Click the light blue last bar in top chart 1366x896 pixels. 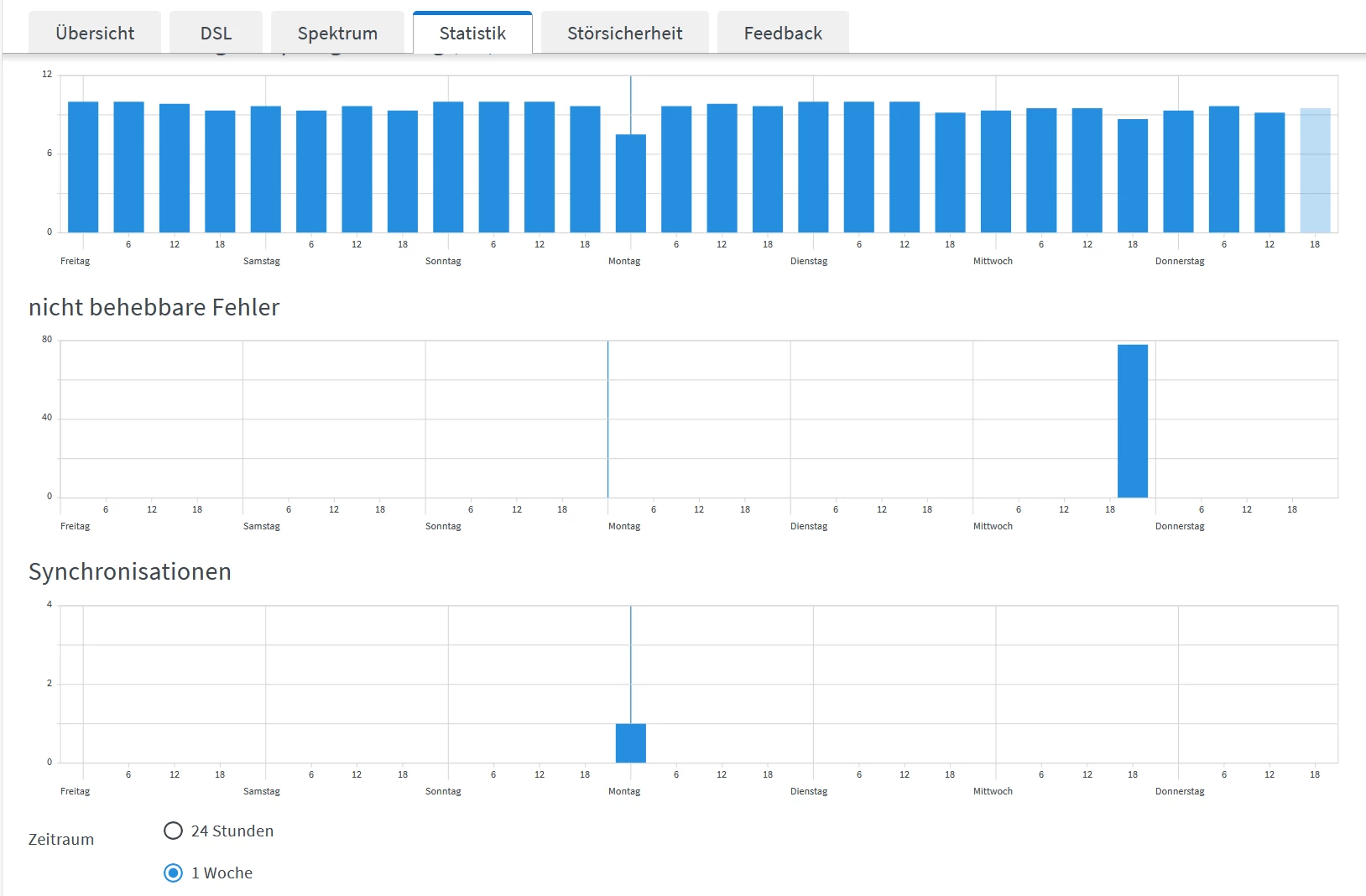(x=1315, y=170)
